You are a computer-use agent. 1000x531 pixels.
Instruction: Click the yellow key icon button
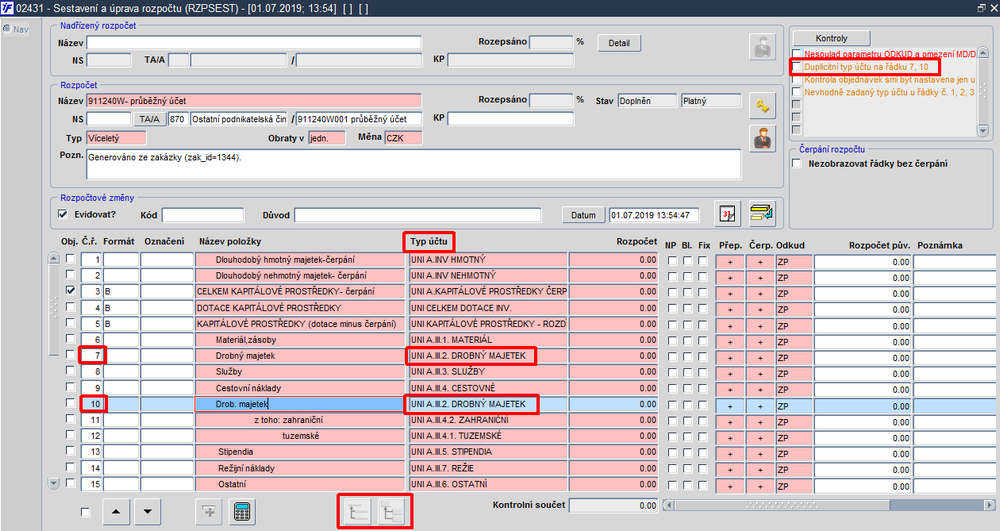pyautogui.click(x=762, y=106)
